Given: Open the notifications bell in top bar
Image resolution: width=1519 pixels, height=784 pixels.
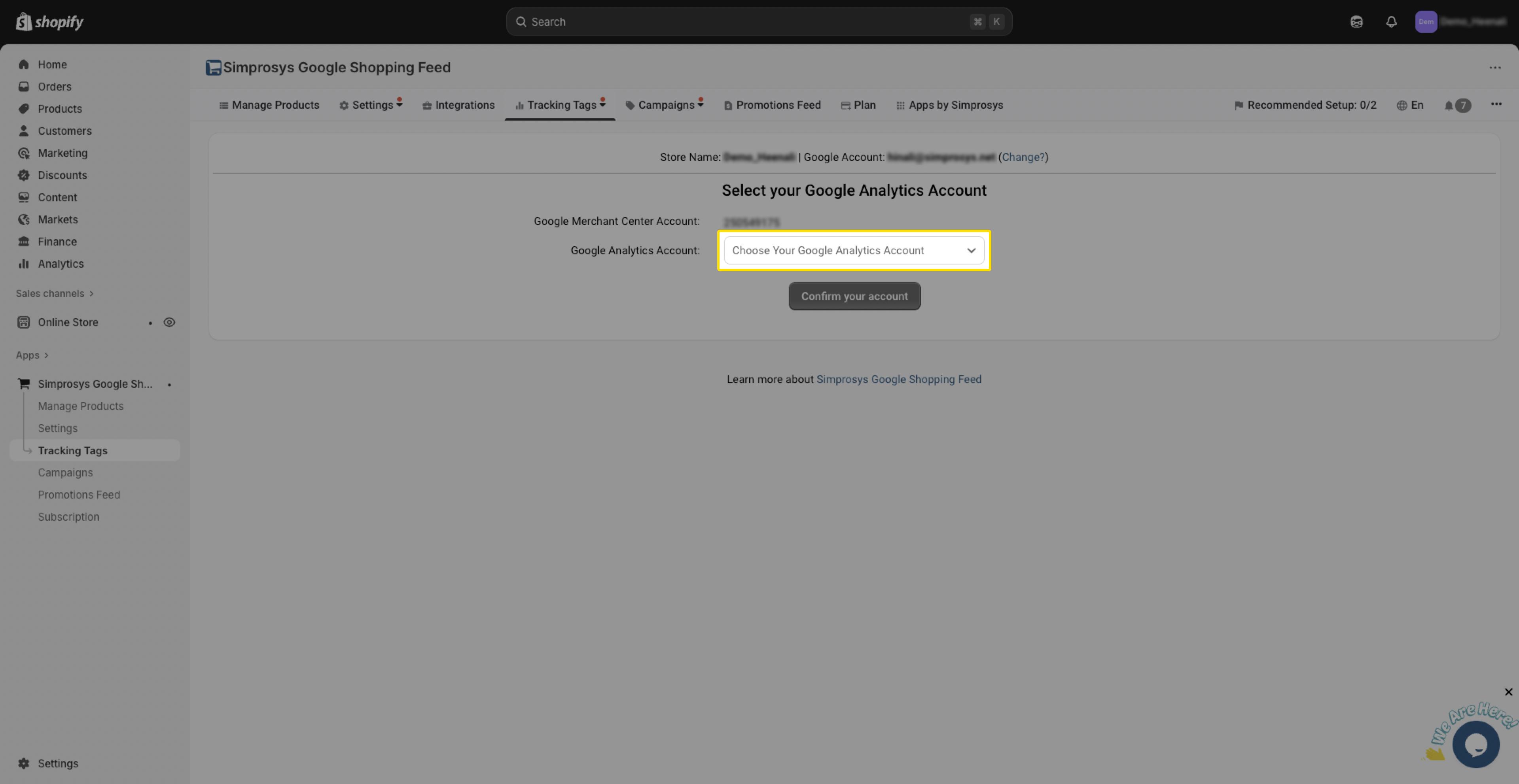Looking at the screenshot, I should click(x=1391, y=22).
